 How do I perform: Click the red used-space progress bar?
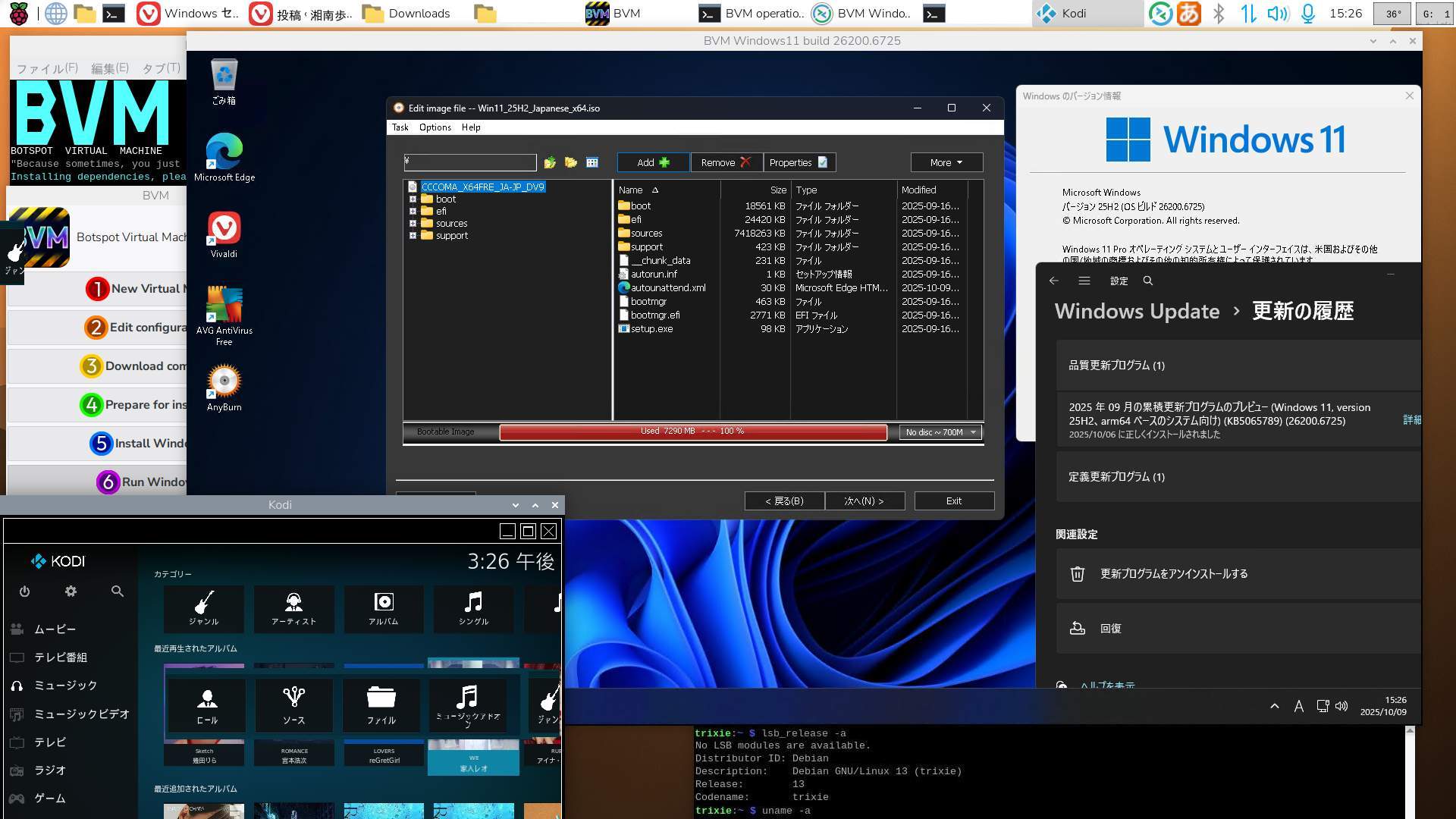coord(692,431)
